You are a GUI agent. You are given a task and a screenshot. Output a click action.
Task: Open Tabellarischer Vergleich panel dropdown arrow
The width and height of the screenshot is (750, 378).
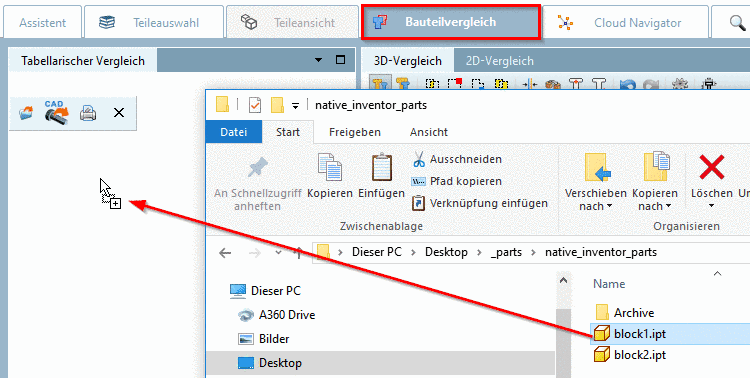[319, 60]
